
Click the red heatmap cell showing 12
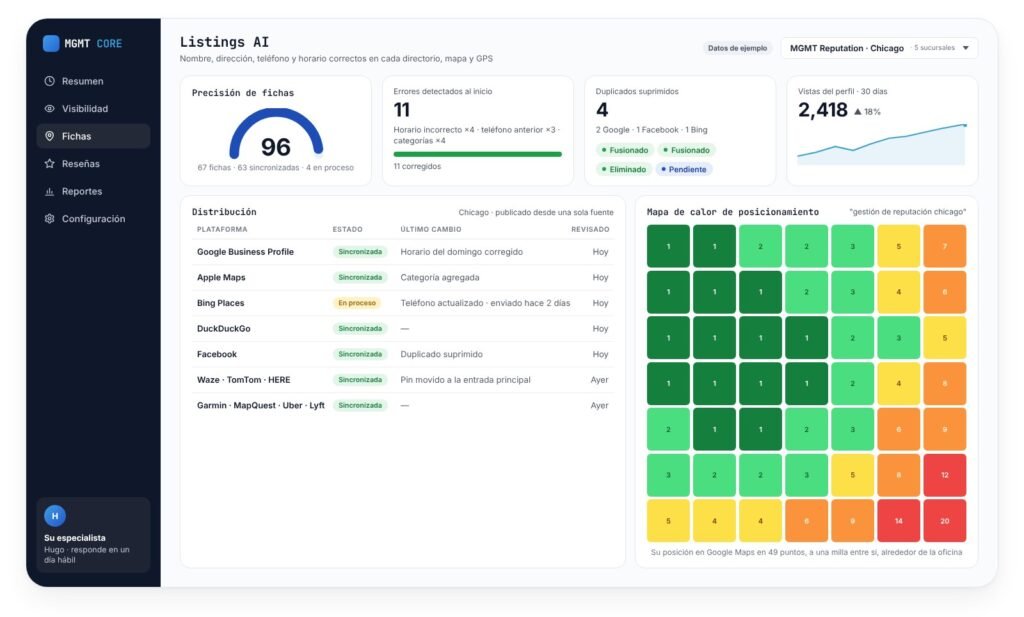coord(944,475)
